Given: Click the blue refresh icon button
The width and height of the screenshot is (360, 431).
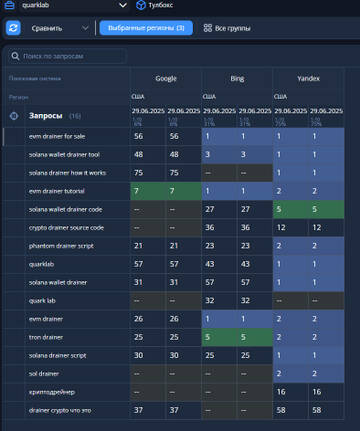Looking at the screenshot, I should tap(13, 28).
